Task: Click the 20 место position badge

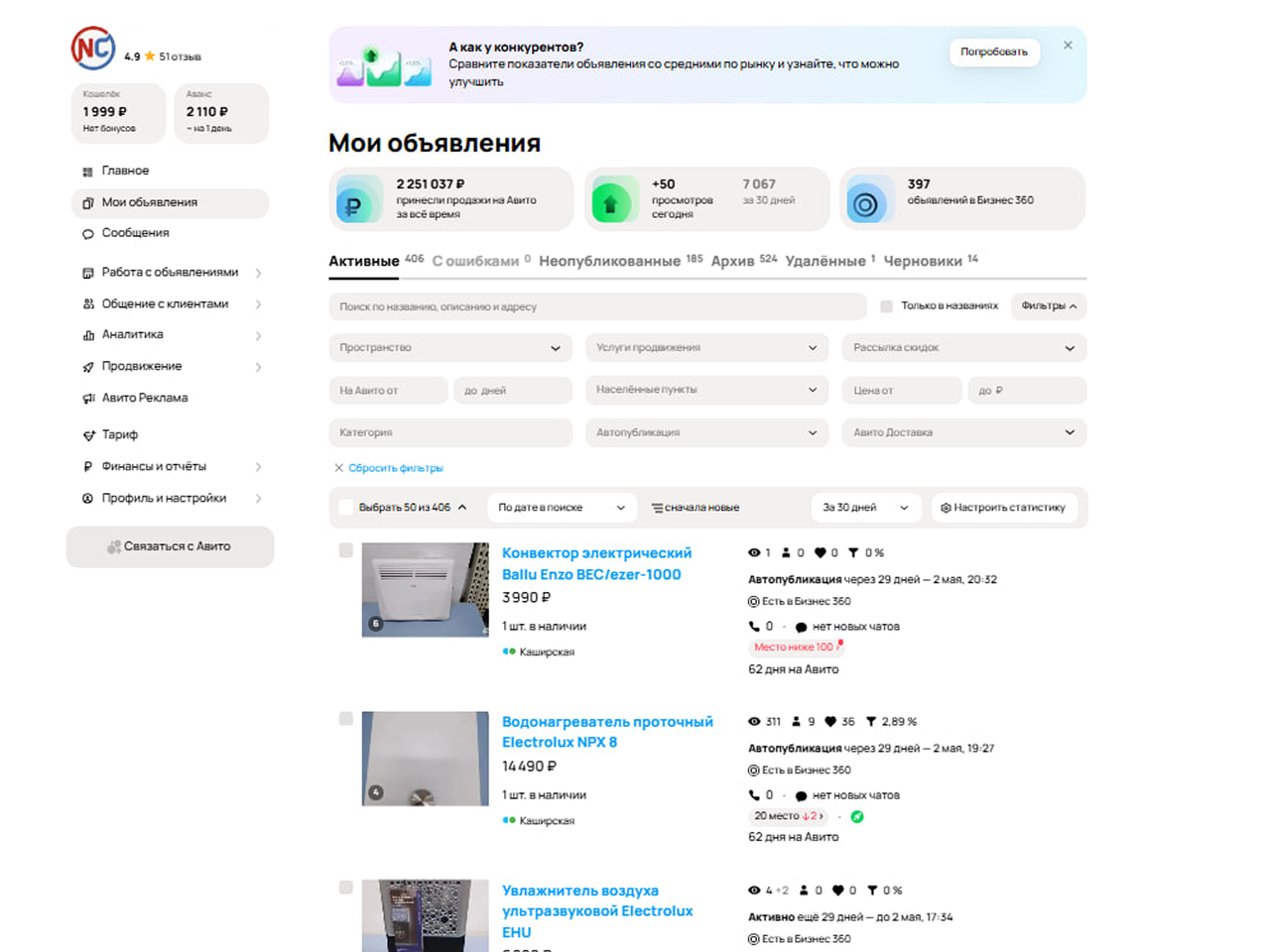Action: pyautogui.click(x=789, y=816)
